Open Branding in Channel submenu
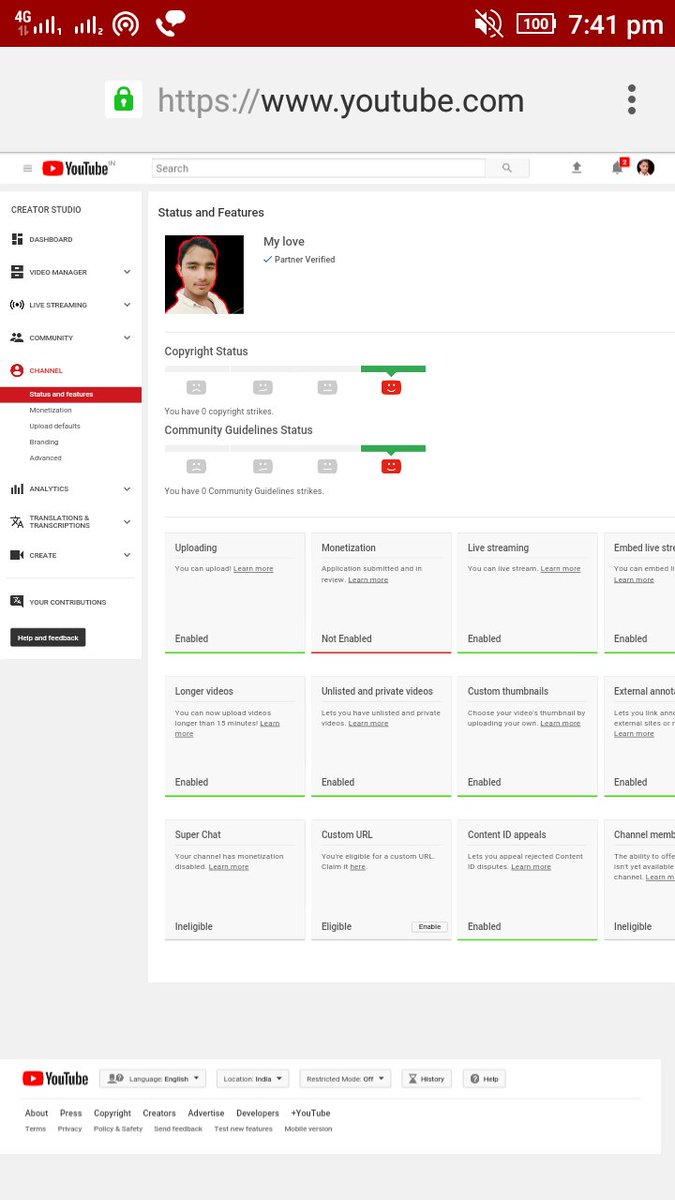Viewport: 675px width, 1200px height. click(44, 442)
